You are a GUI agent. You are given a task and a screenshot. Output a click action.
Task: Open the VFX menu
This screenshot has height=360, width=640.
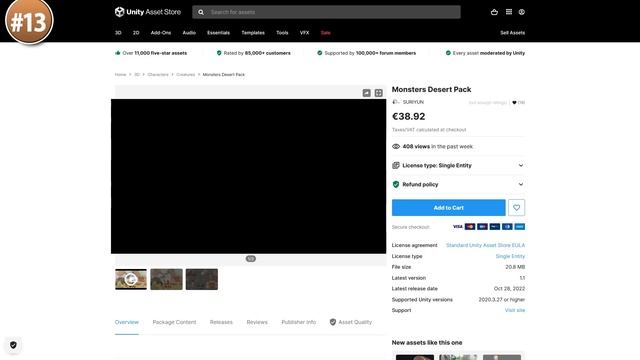pyautogui.click(x=304, y=33)
